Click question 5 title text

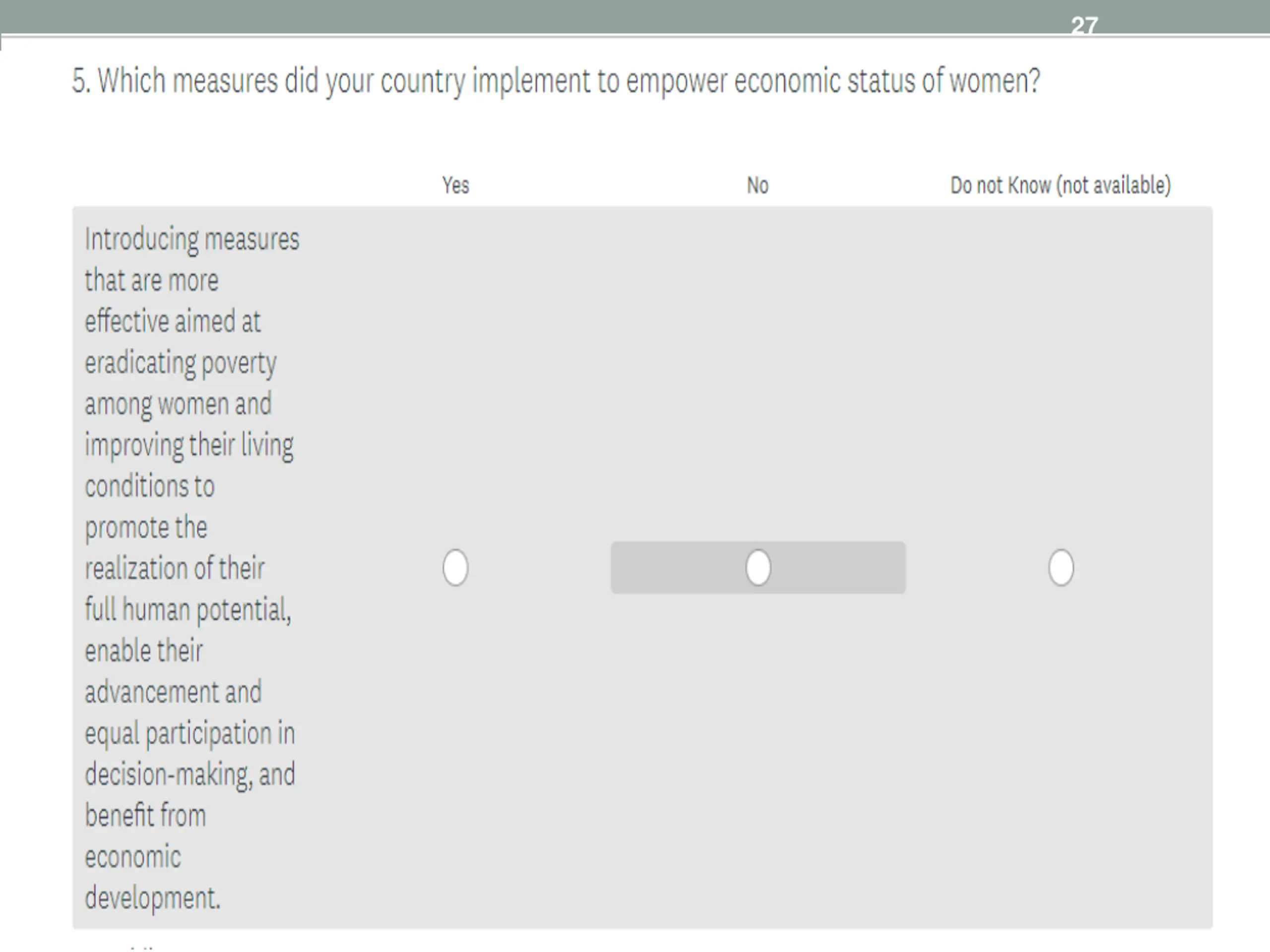coord(556,81)
